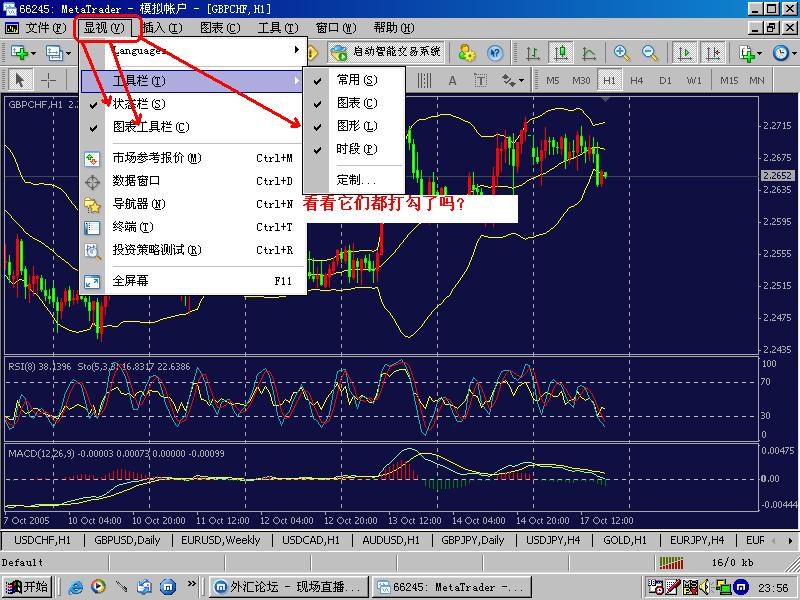
Task: Click the zoom out magnifier
Action: coord(649,53)
